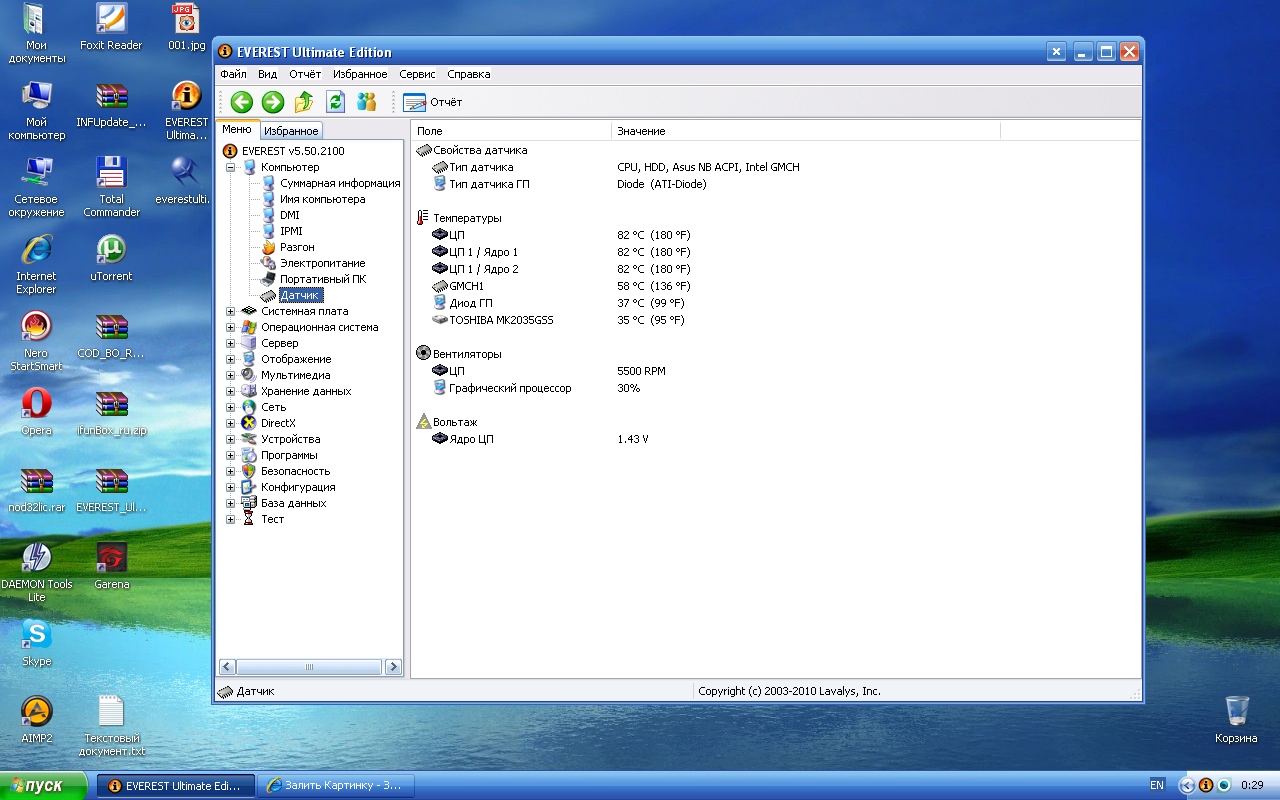The height and width of the screenshot is (800, 1280).
Task: Open the Сервис menu
Action: pos(417,74)
